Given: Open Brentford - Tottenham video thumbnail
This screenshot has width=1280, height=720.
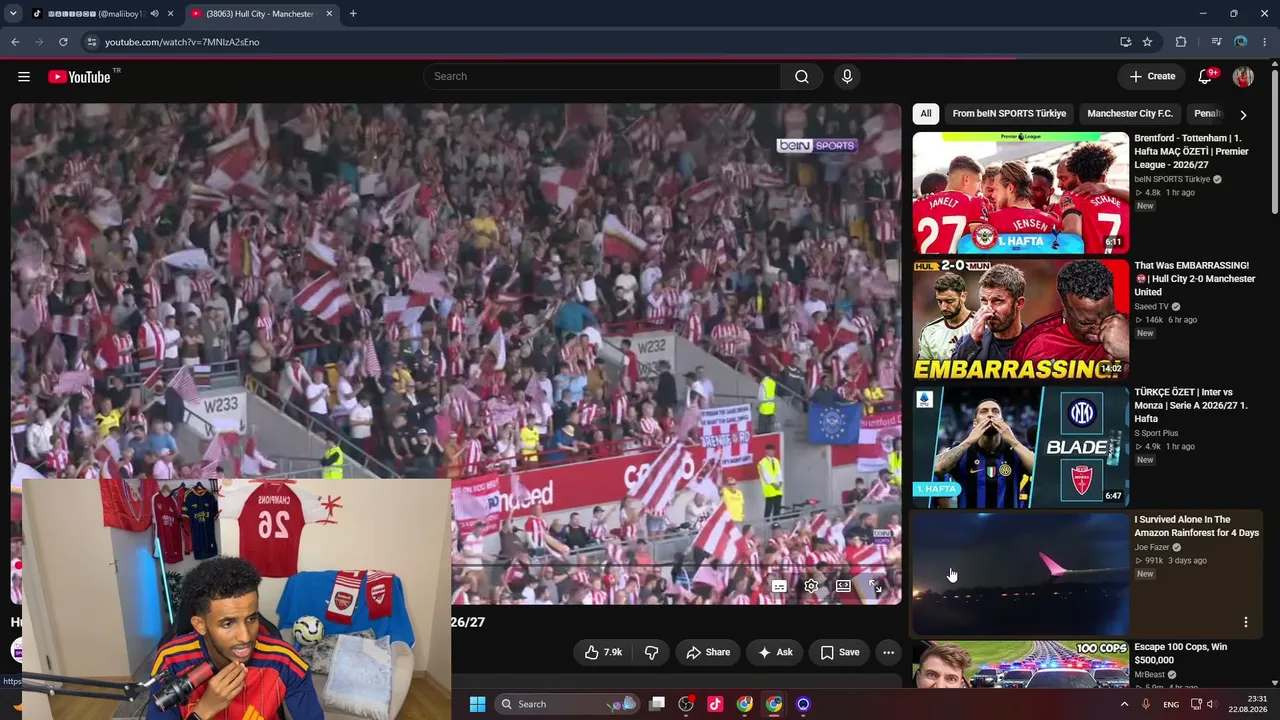Looking at the screenshot, I should [x=1021, y=193].
